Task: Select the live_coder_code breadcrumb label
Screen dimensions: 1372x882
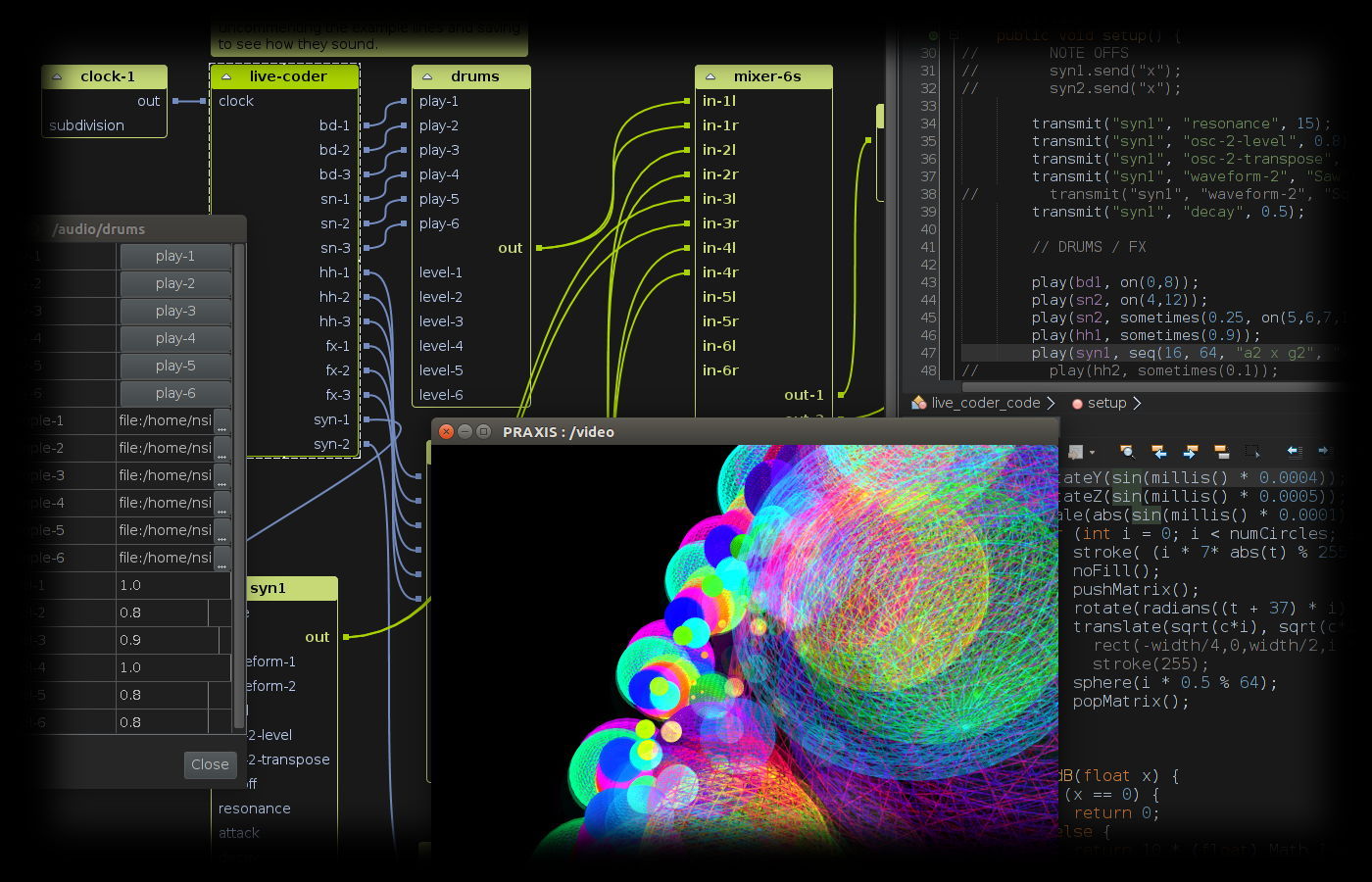Action: click(x=986, y=403)
